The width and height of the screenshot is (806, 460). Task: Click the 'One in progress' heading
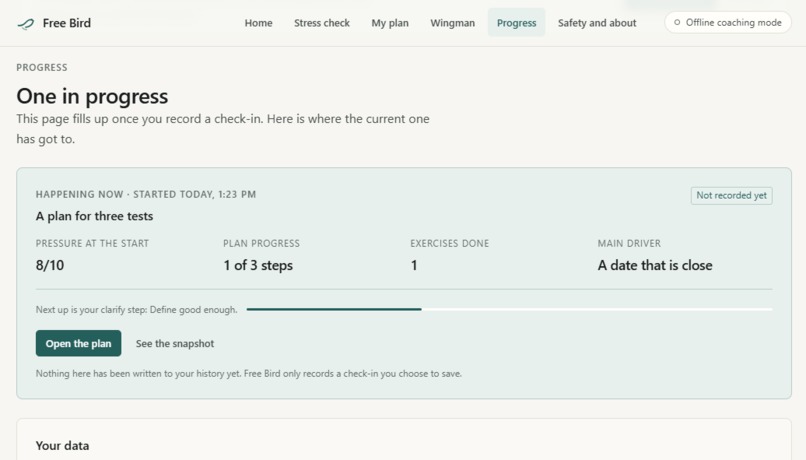point(93,96)
